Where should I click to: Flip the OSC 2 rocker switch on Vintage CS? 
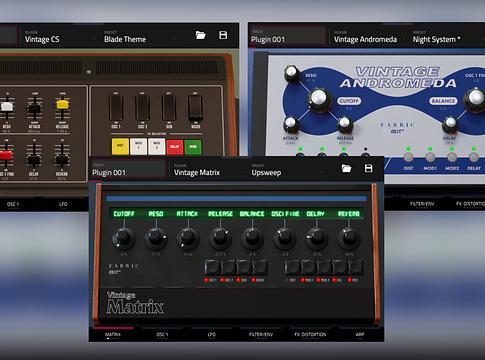(x=142, y=108)
